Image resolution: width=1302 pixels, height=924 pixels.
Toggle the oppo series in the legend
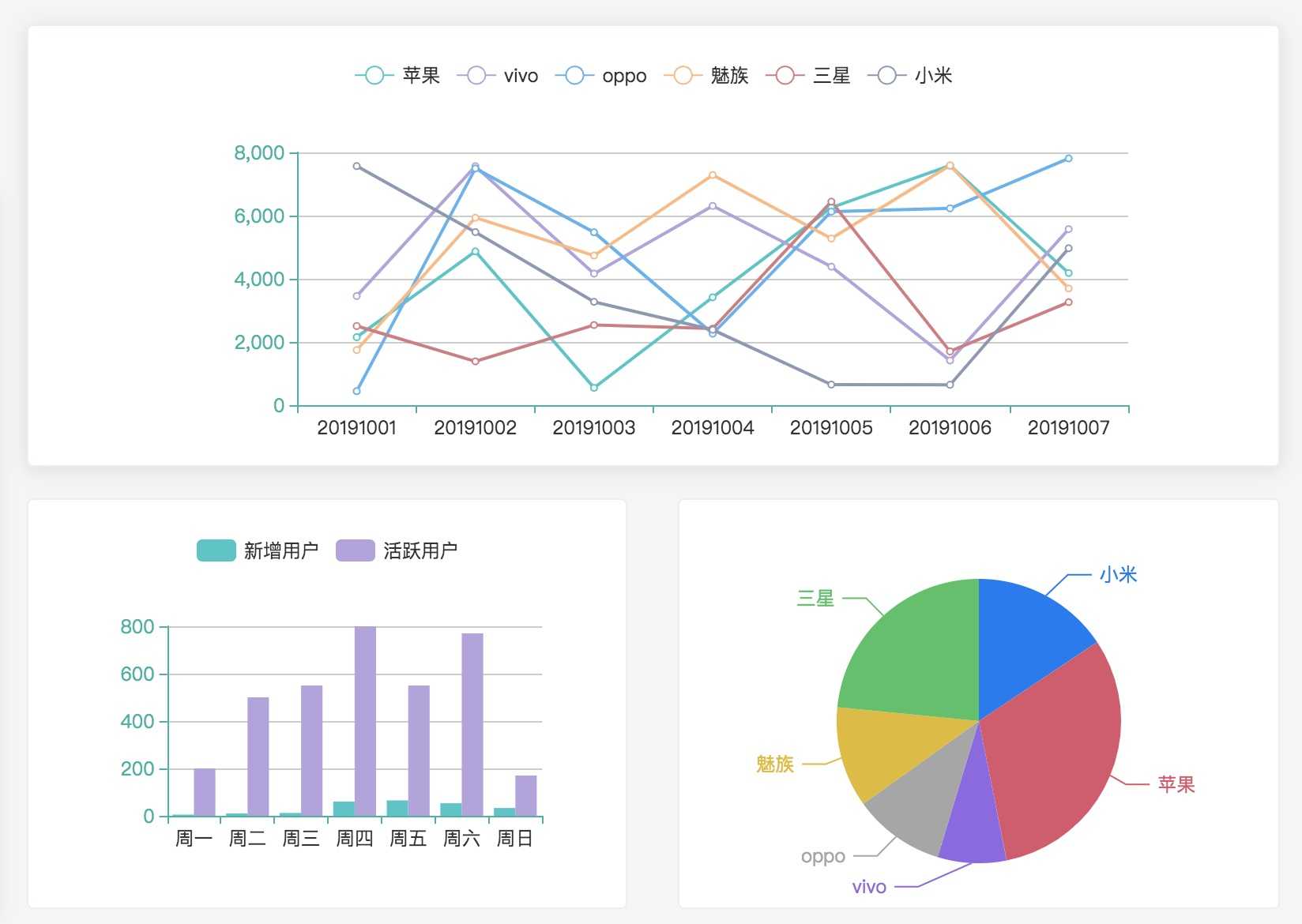[x=600, y=76]
